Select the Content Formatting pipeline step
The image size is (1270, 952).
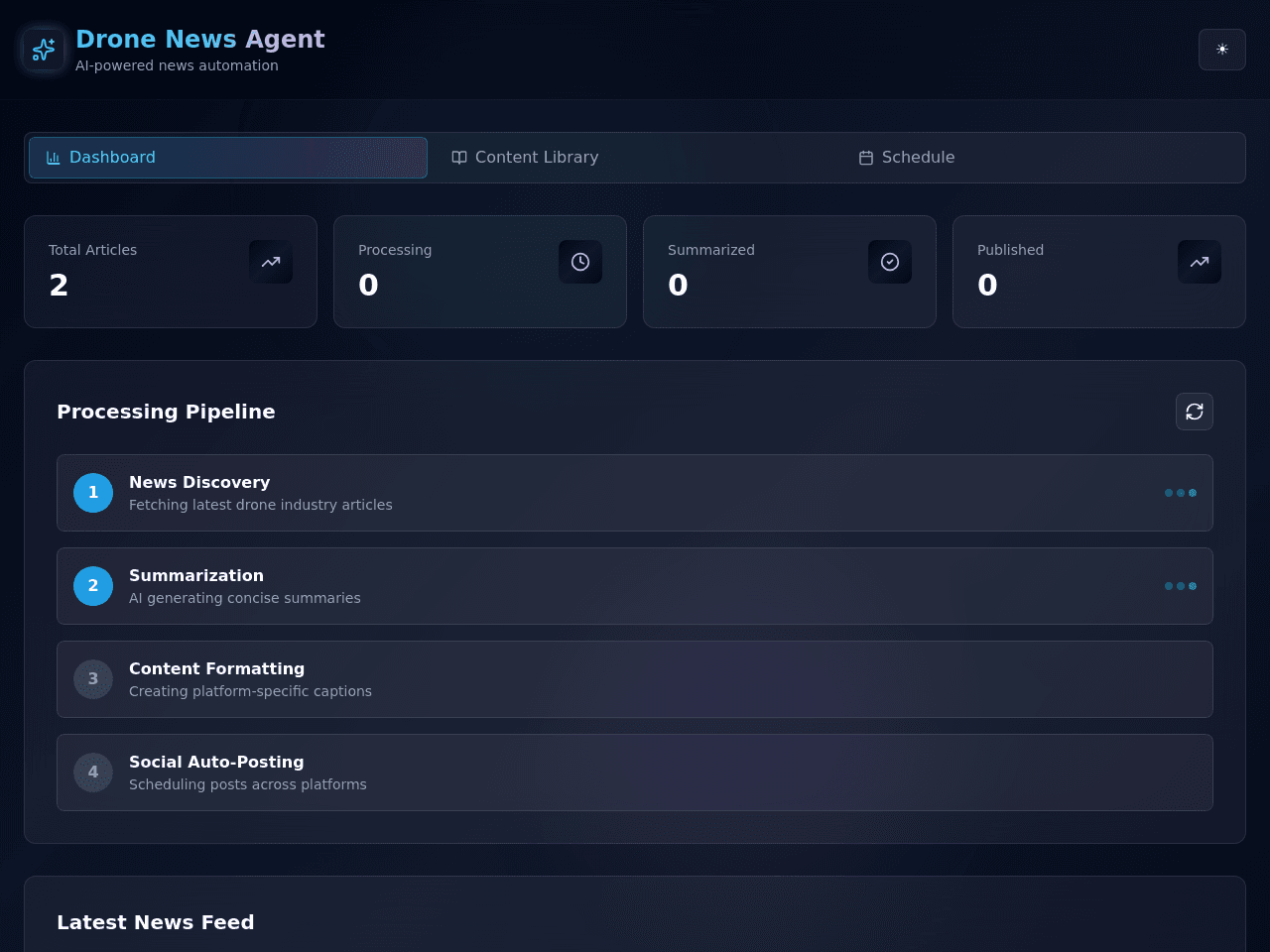(x=635, y=679)
